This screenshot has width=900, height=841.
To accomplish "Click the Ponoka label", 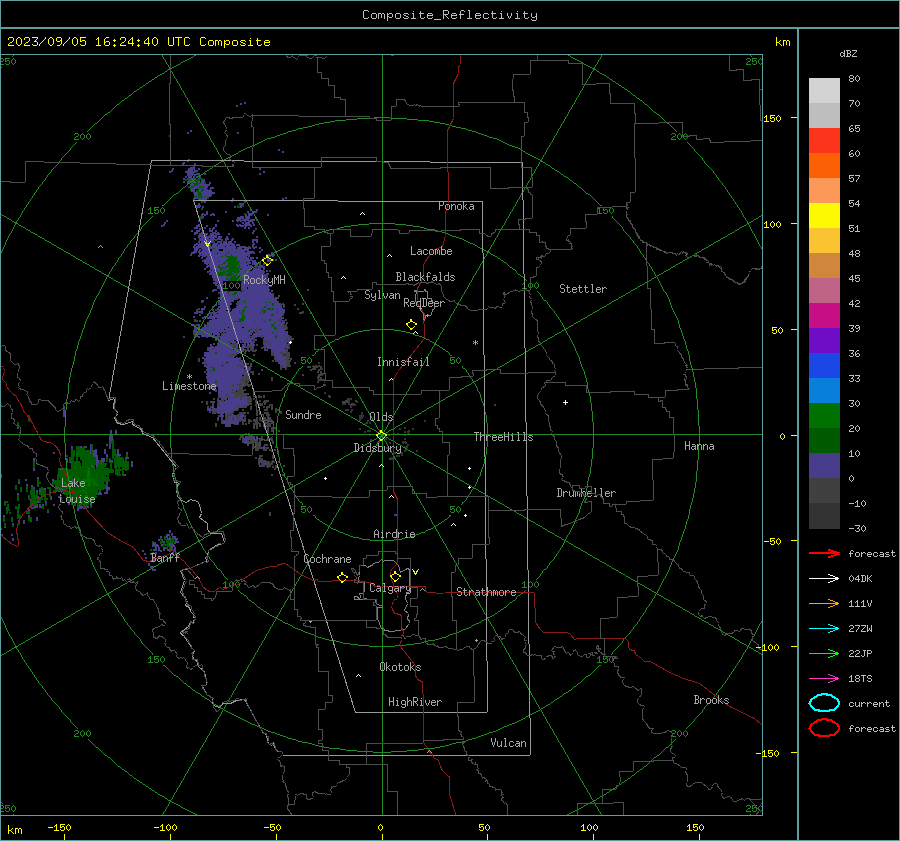I will click(456, 206).
